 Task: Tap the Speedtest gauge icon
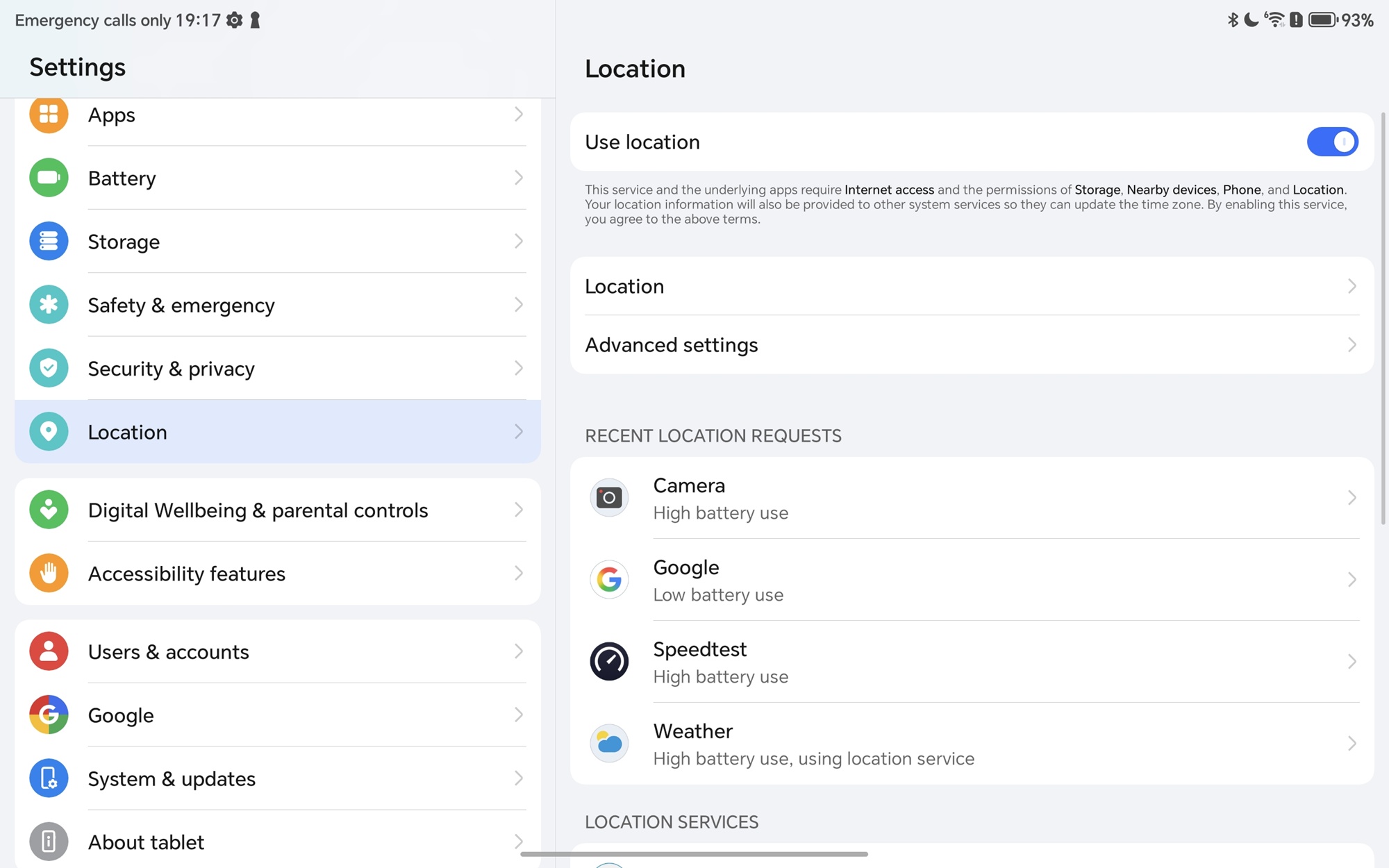609,661
